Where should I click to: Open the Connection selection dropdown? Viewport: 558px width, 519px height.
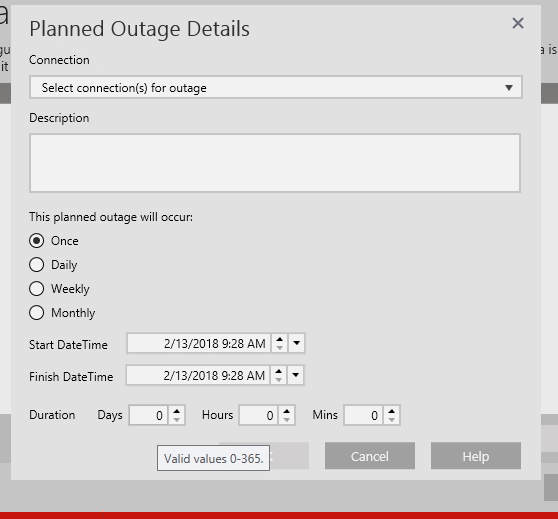pyautogui.click(x=276, y=87)
